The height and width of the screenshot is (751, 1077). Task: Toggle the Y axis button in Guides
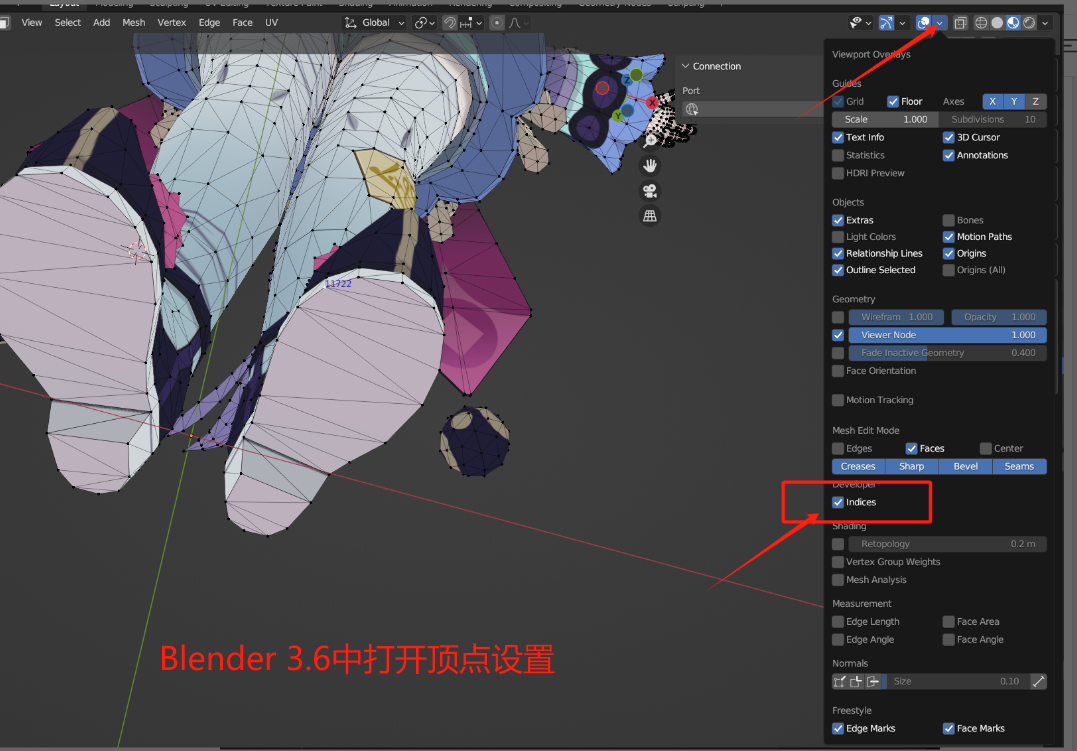1014,102
